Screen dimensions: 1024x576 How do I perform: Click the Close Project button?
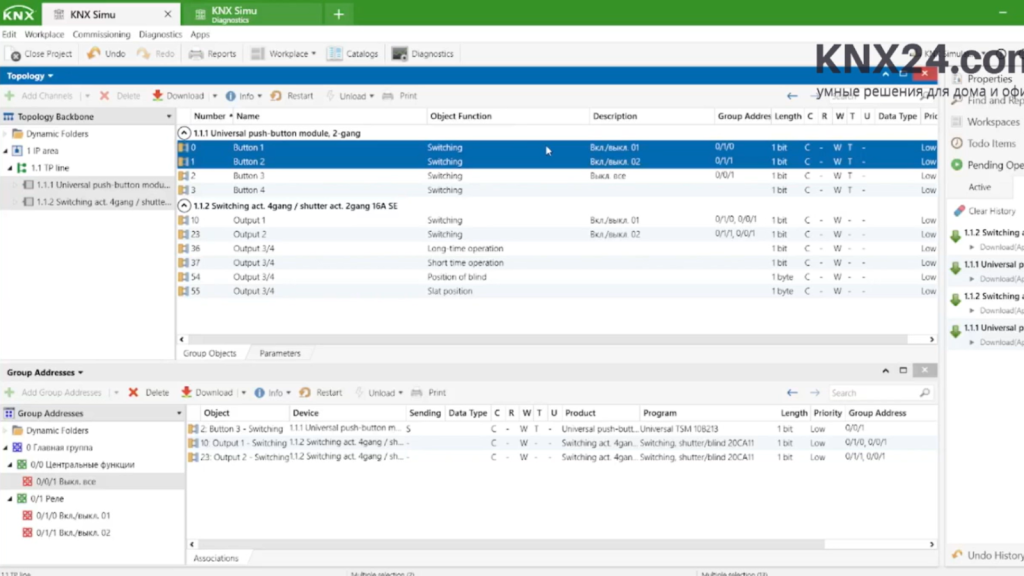(40, 54)
